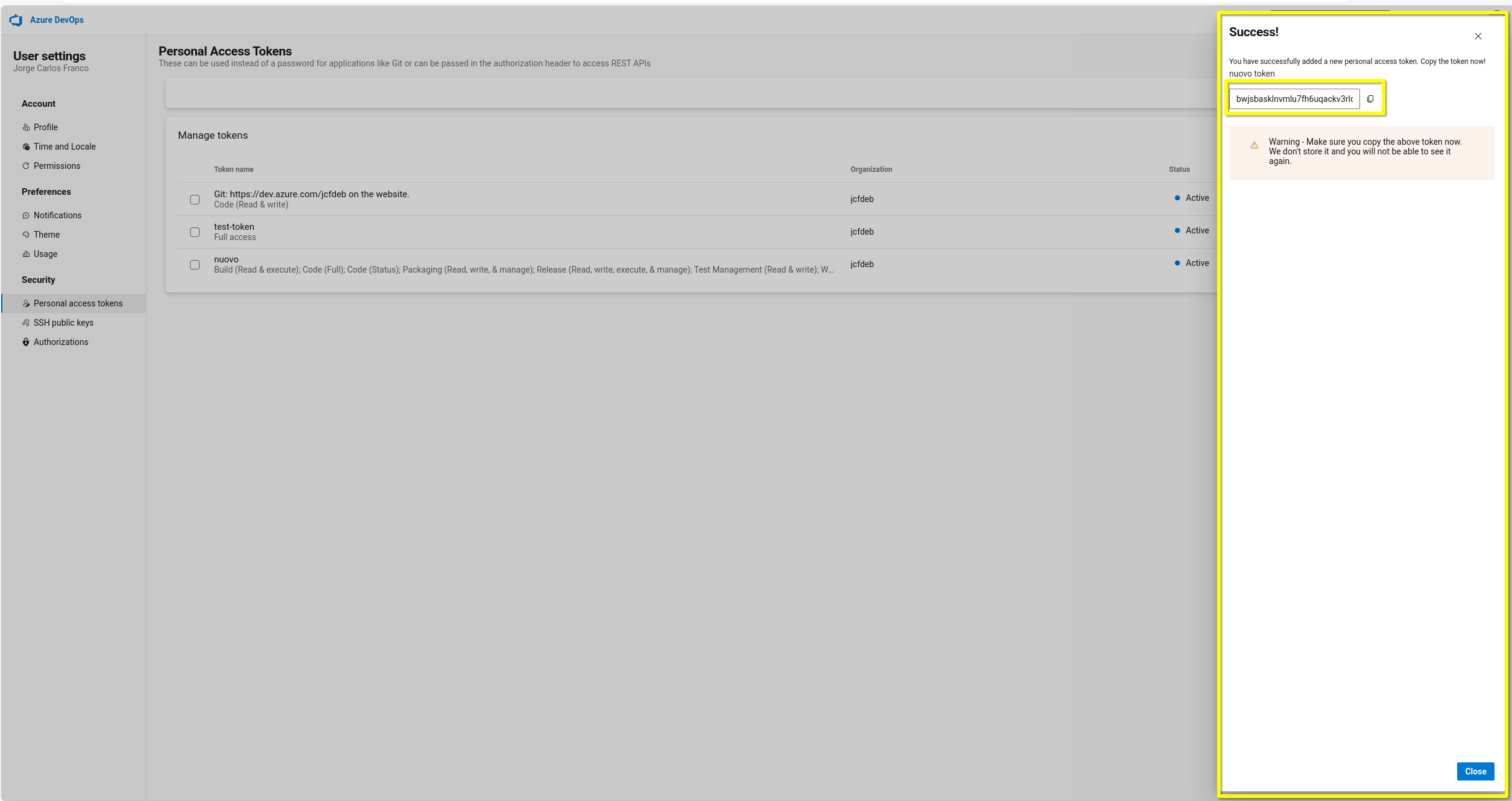Click the copy token icon button
This screenshot has height=801, width=1512.
[x=1371, y=98]
